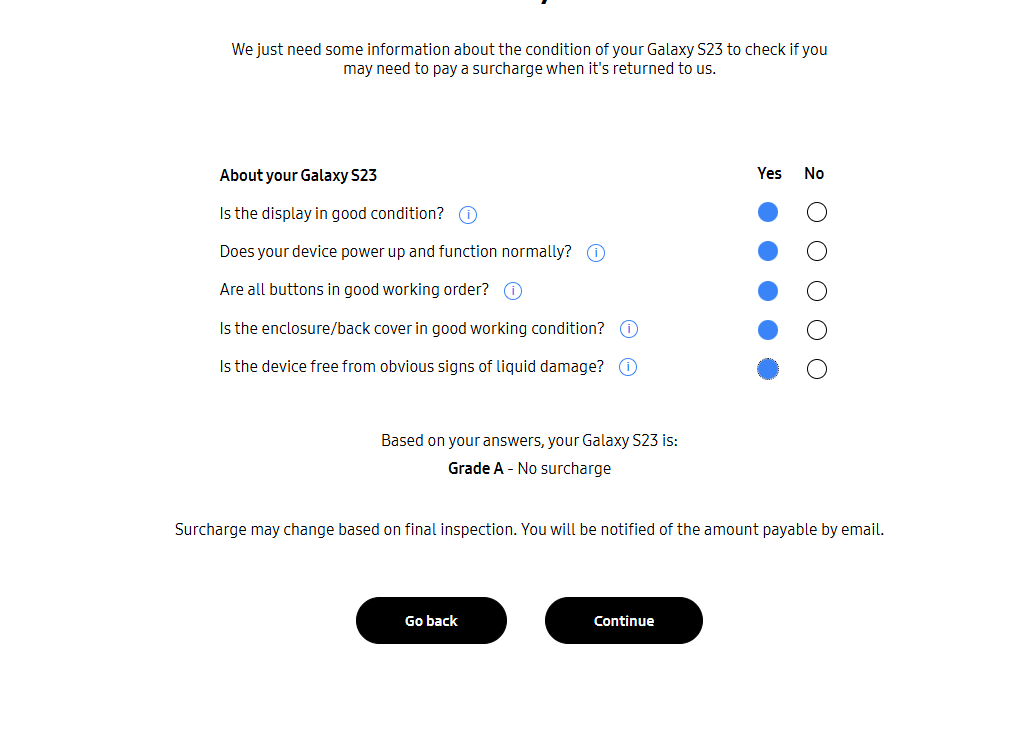
Task: Open info icon for enclosure/back cover question
Action: (x=629, y=329)
